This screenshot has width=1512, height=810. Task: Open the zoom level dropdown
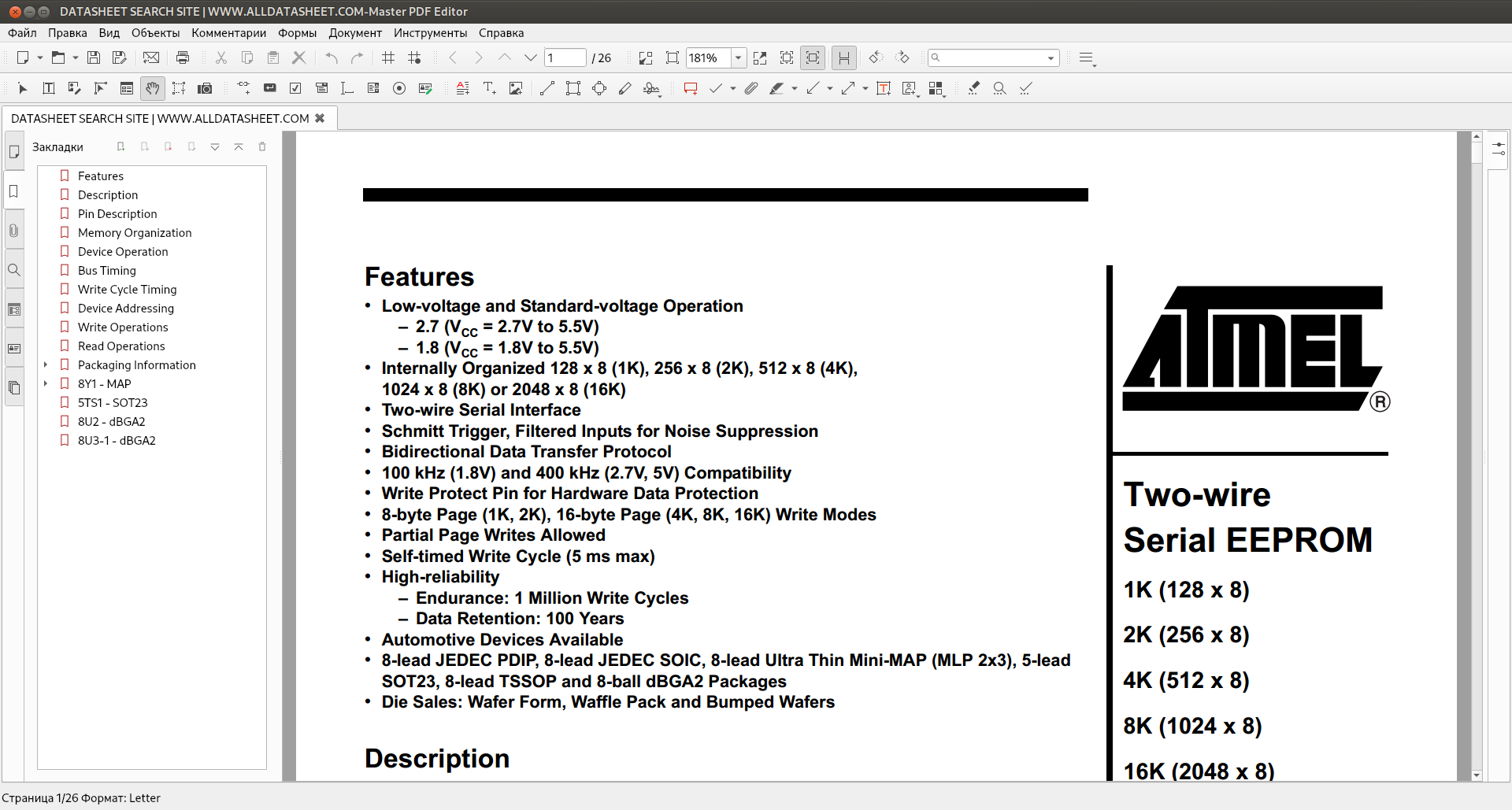tap(738, 57)
